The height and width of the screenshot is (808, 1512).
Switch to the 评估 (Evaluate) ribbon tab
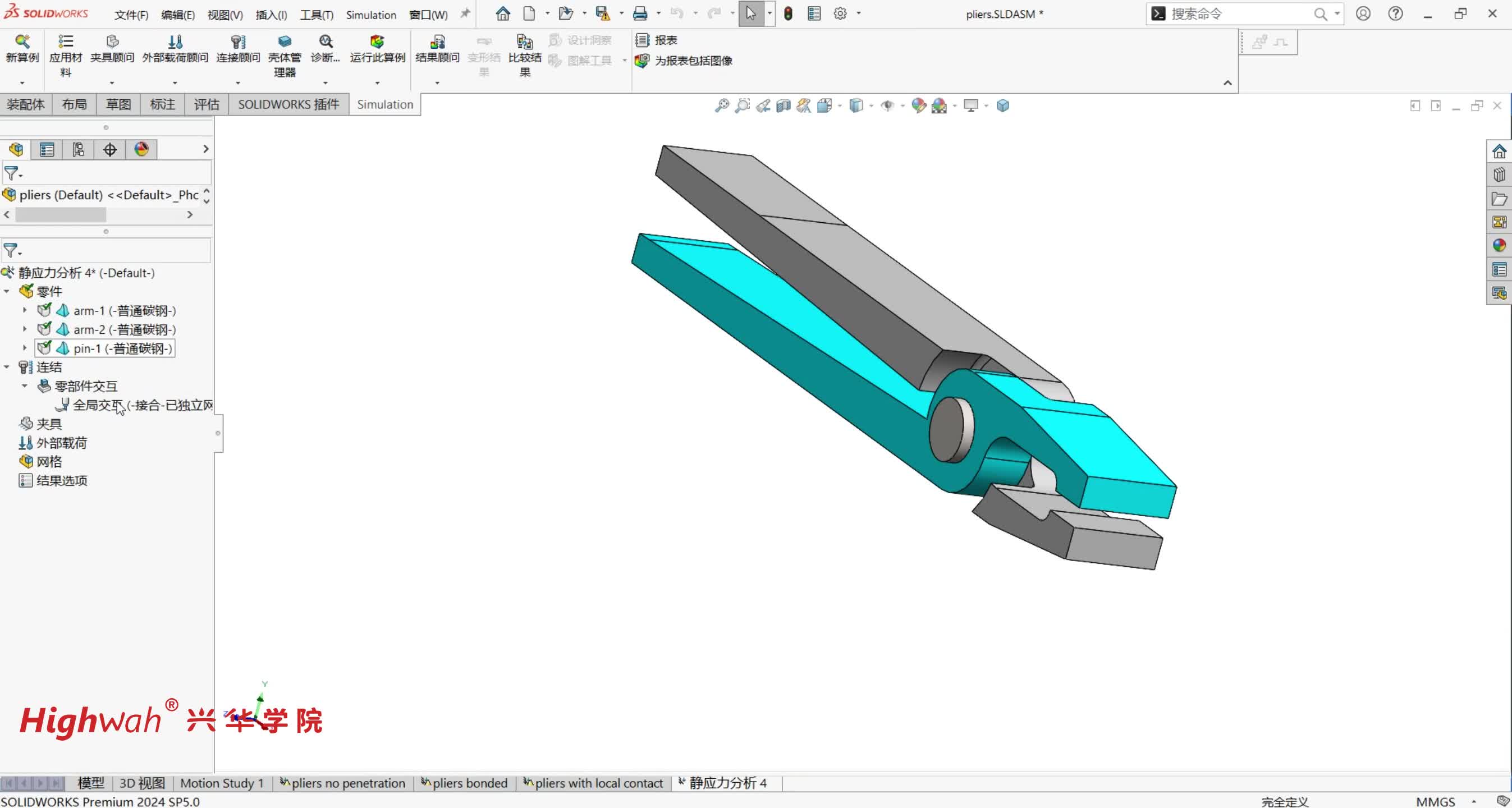pos(206,104)
